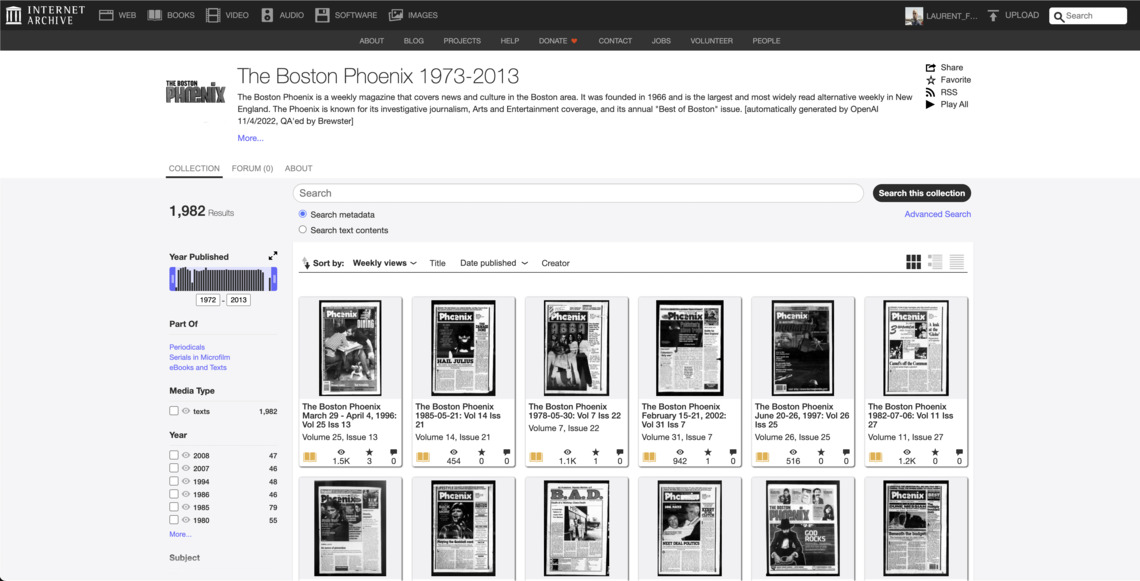Open the RSS feed icon
This screenshot has width=1140, height=581.
(931, 92)
